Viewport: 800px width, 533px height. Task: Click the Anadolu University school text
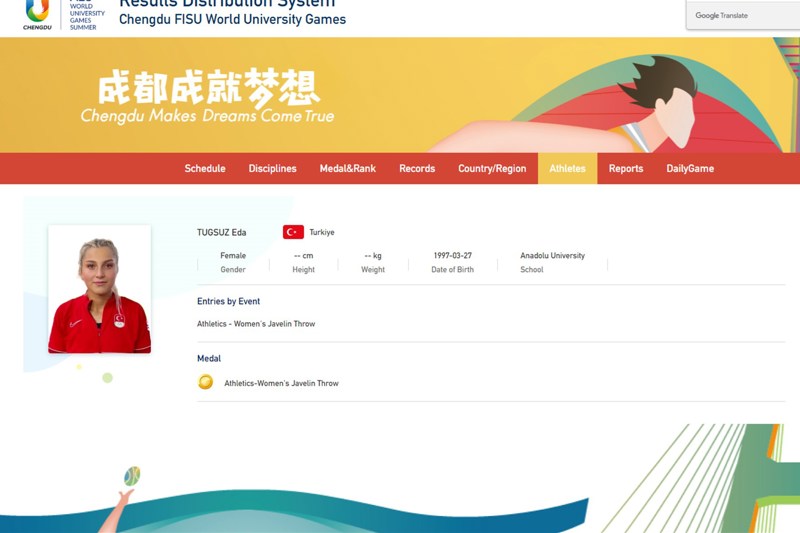coord(552,256)
